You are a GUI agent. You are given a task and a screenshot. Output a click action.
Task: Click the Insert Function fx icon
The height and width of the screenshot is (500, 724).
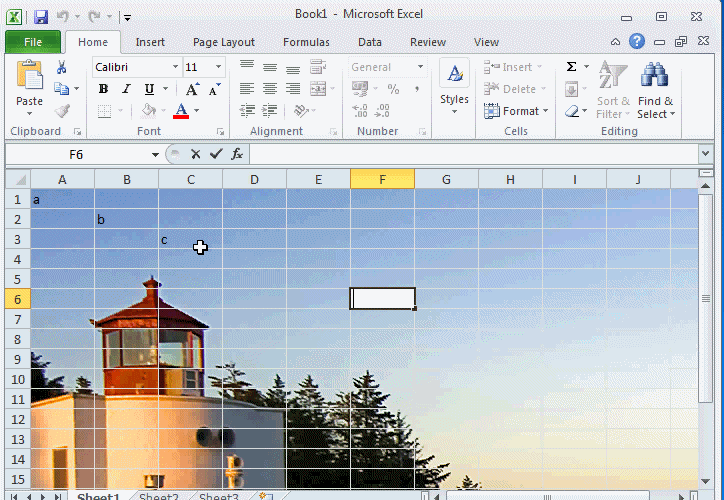[x=237, y=154]
